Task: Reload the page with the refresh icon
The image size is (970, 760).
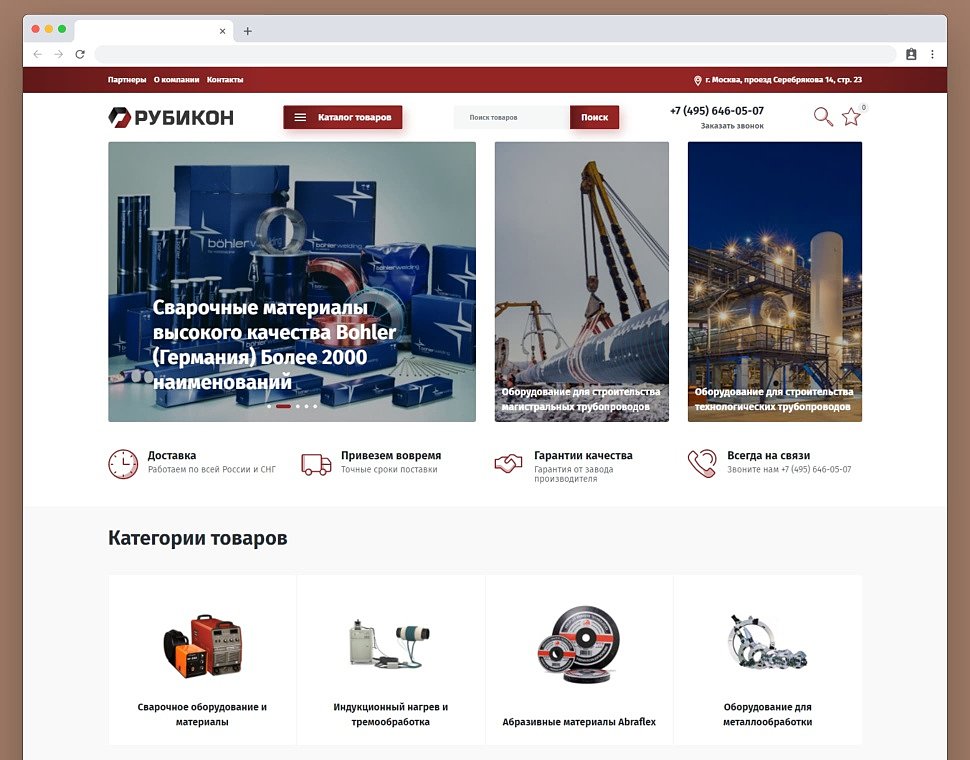Action: point(80,54)
